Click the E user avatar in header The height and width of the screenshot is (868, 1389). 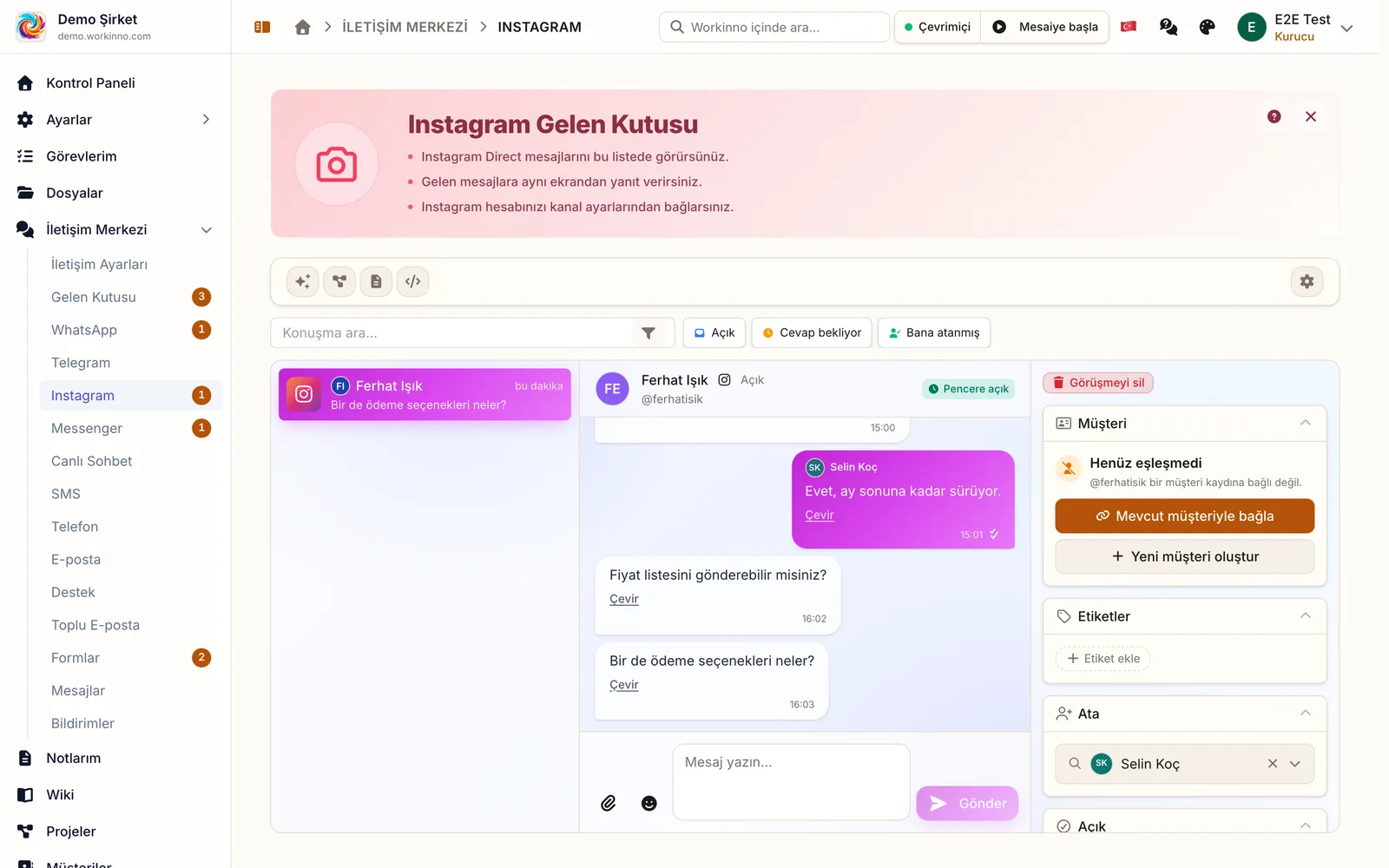1251,27
